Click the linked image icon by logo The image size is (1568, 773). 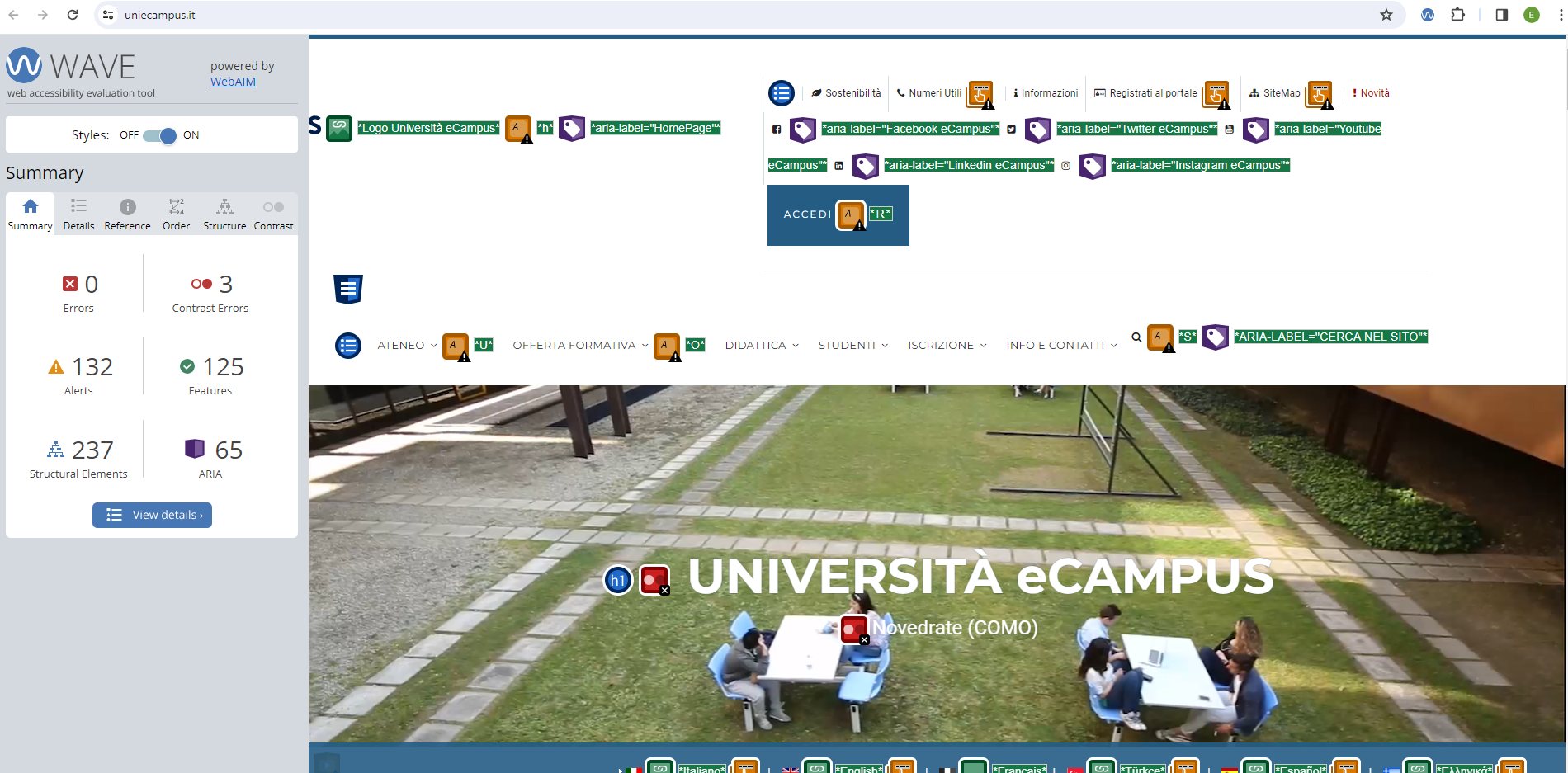point(339,128)
